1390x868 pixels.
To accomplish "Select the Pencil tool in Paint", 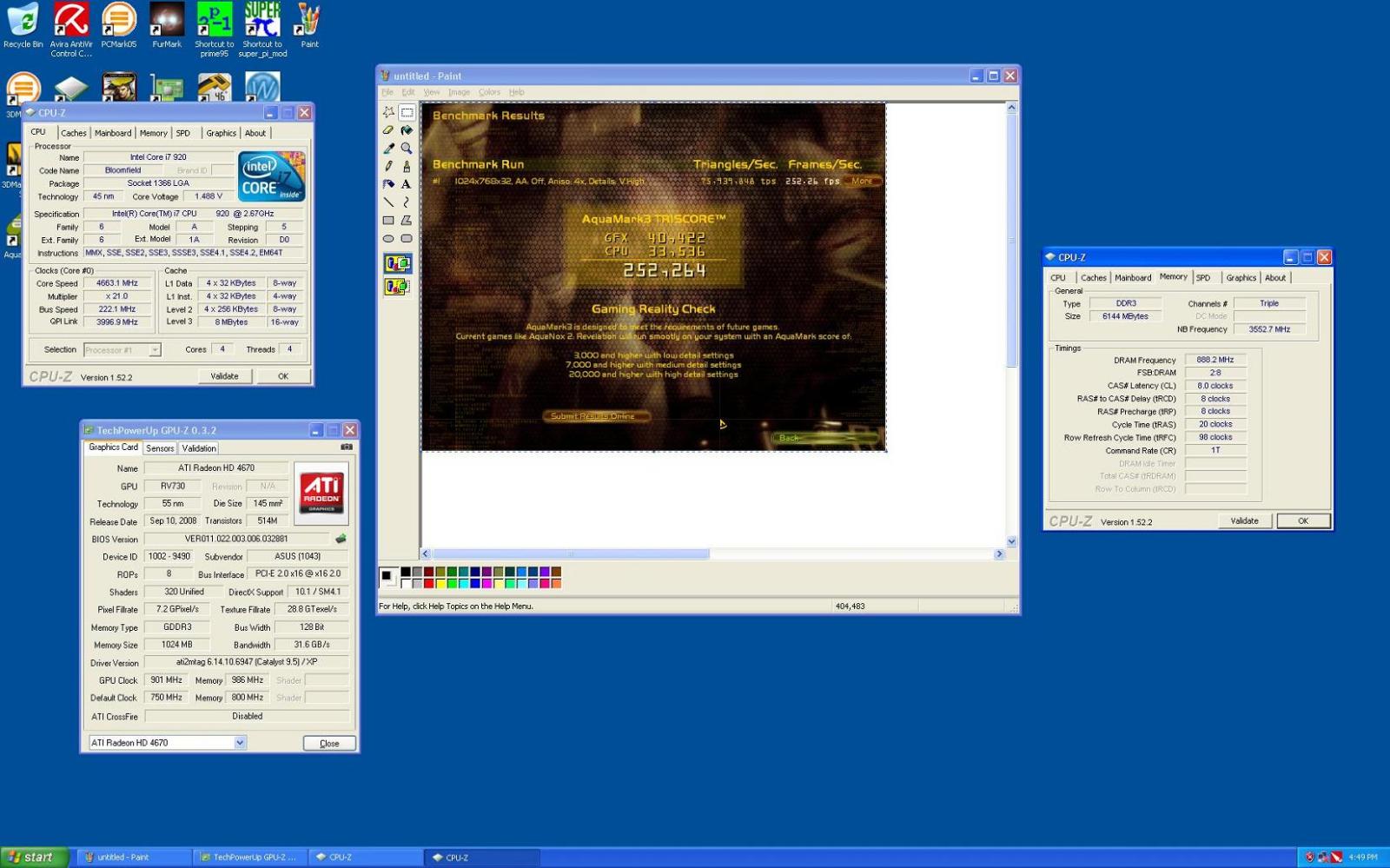I will (x=388, y=166).
